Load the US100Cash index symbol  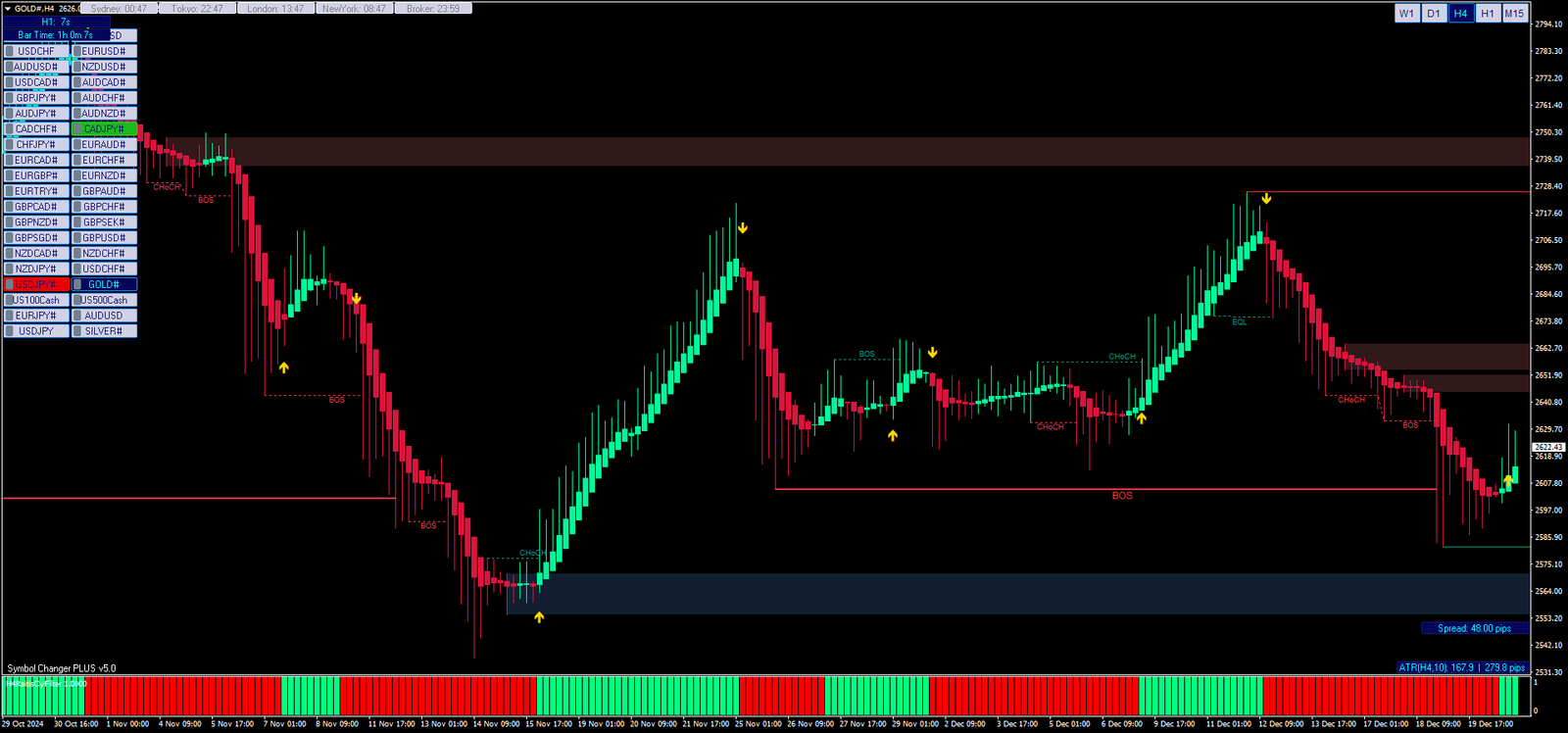36,300
